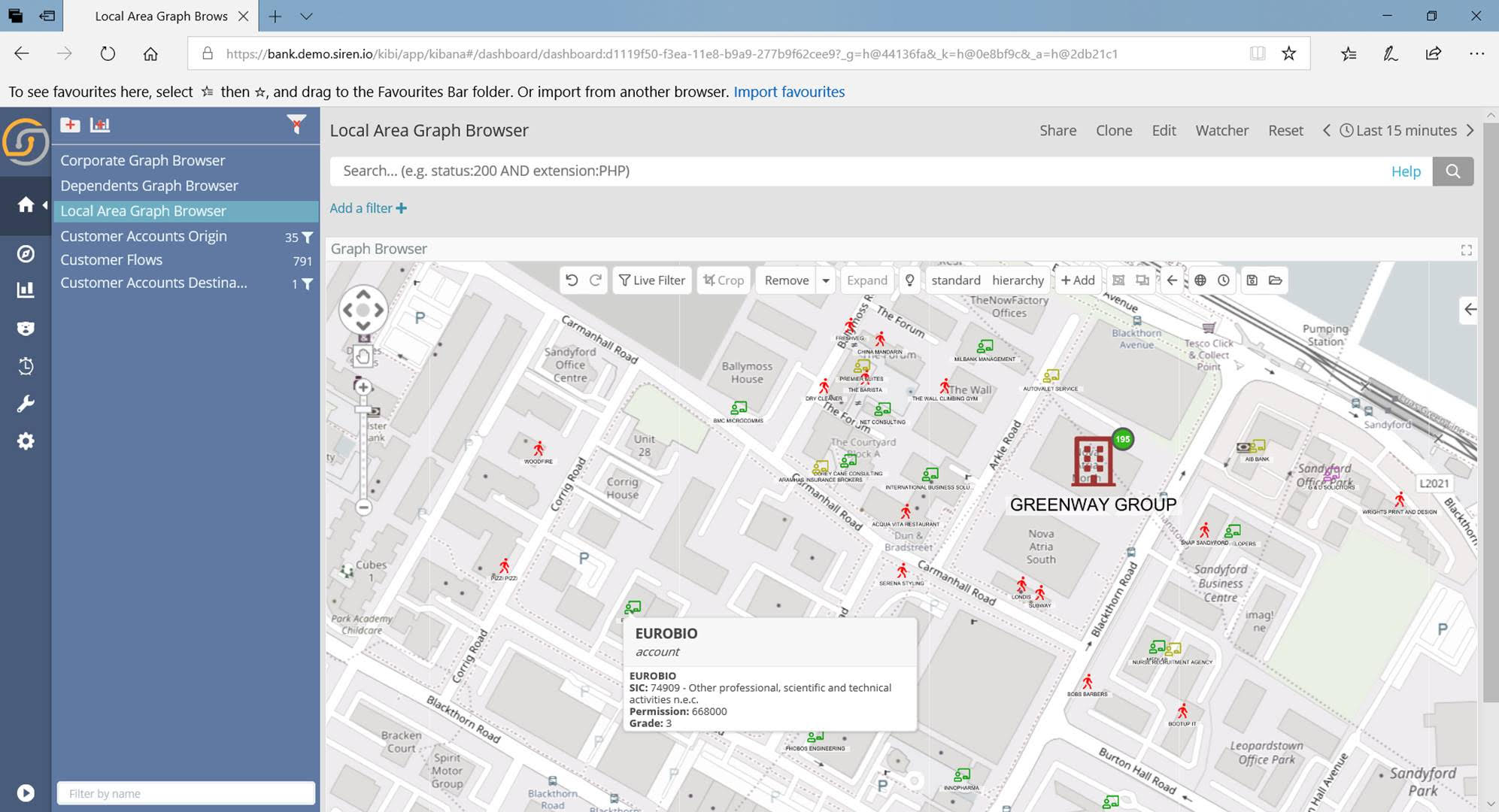The image size is (1499, 812).
Task: Redo the last graph action
Action: [595, 280]
